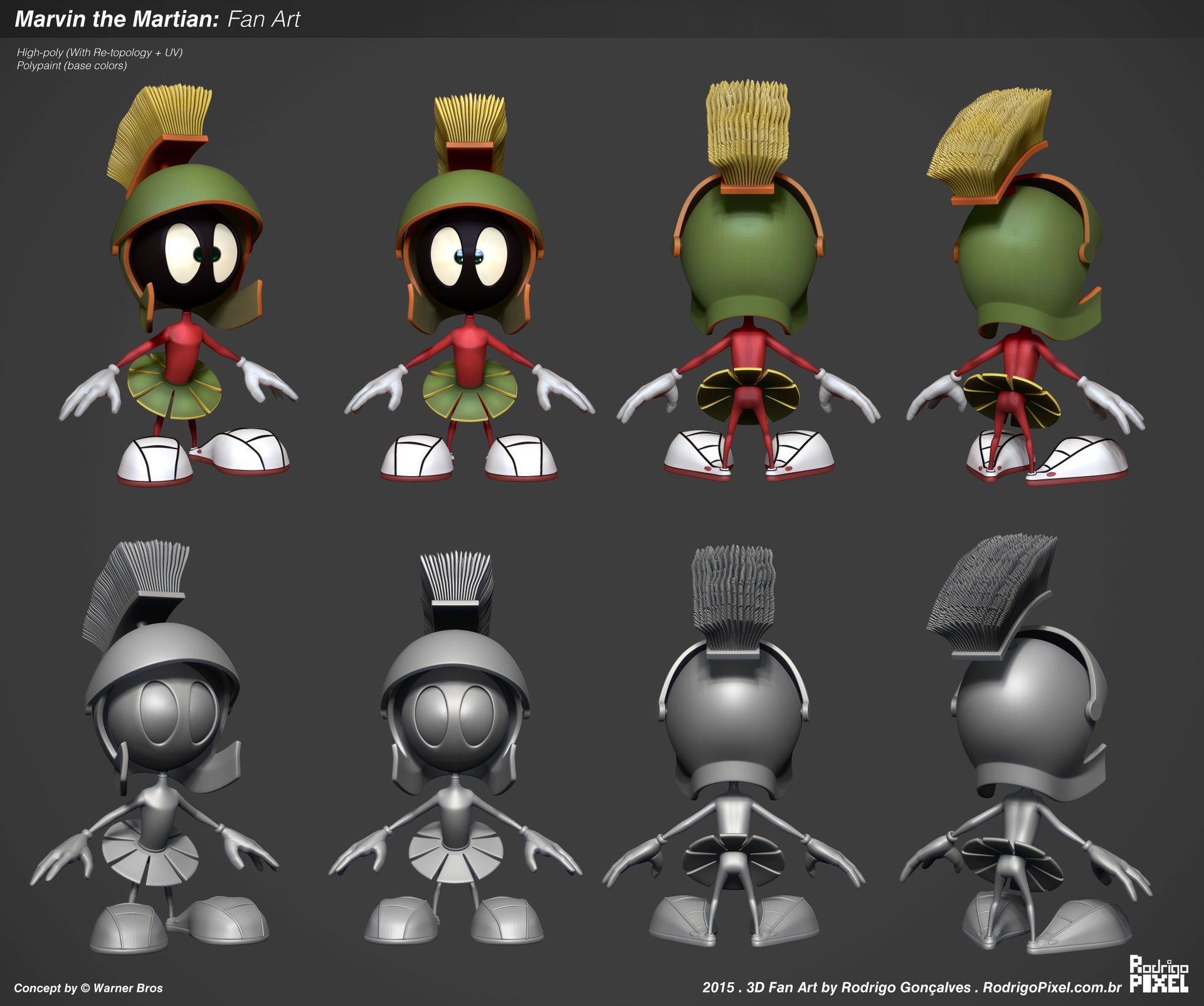The height and width of the screenshot is (1006, 1204).
Task: Click the 'Marvin the Martian: Fan Art' title
Action: [157, 19]
